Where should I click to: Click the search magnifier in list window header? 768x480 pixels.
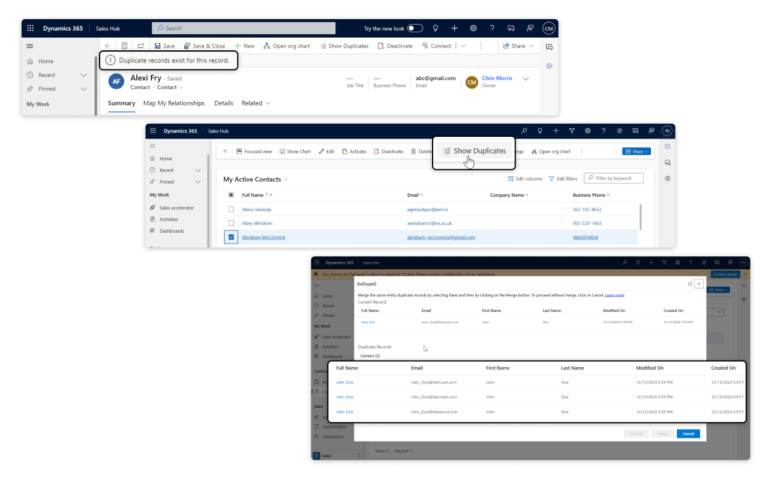[x=524, y=131]
